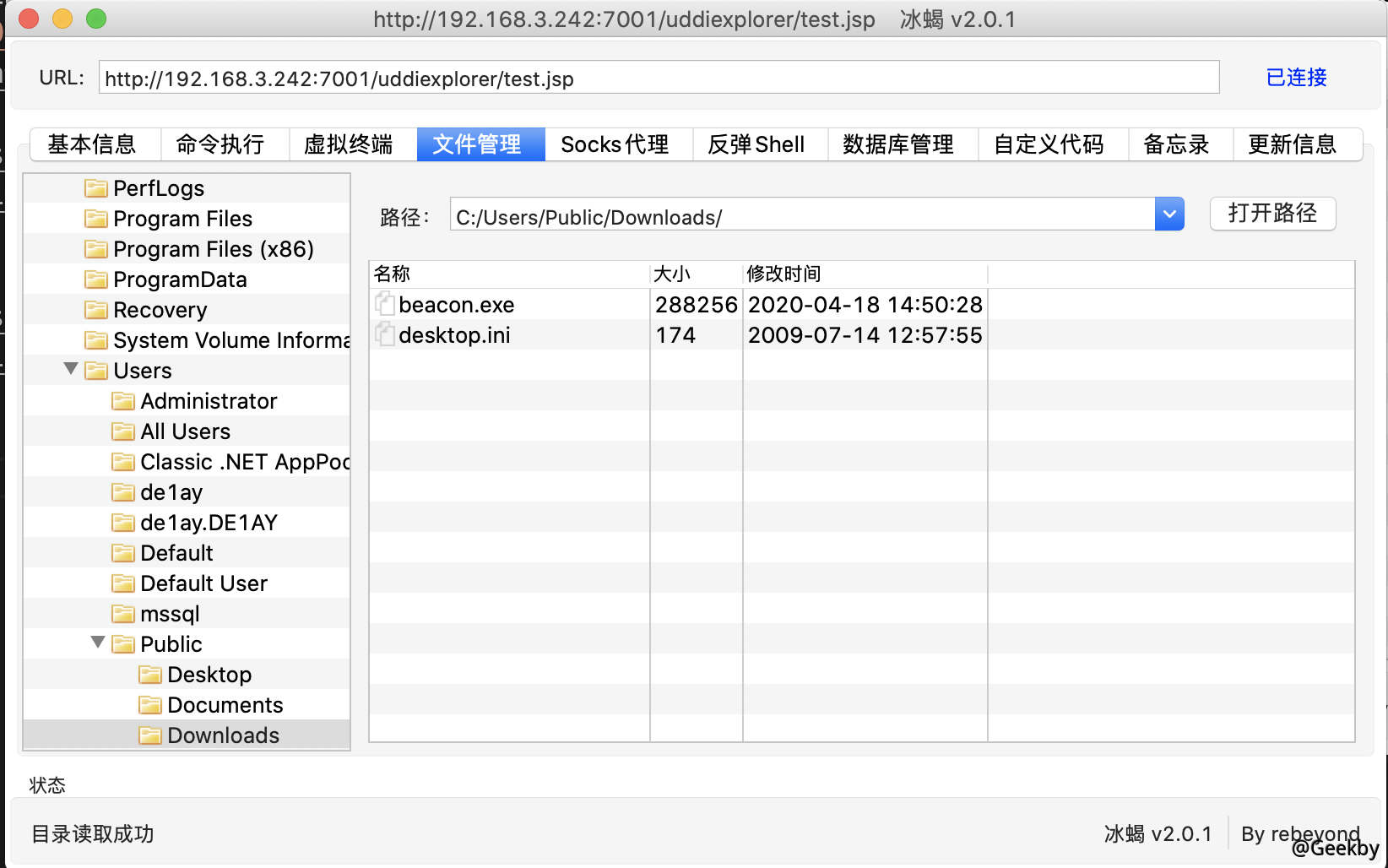Image resolution: width=1388 pixels, height=868 pixels.
Task: Click the Downloads folder icon
Action: [149, 735]
